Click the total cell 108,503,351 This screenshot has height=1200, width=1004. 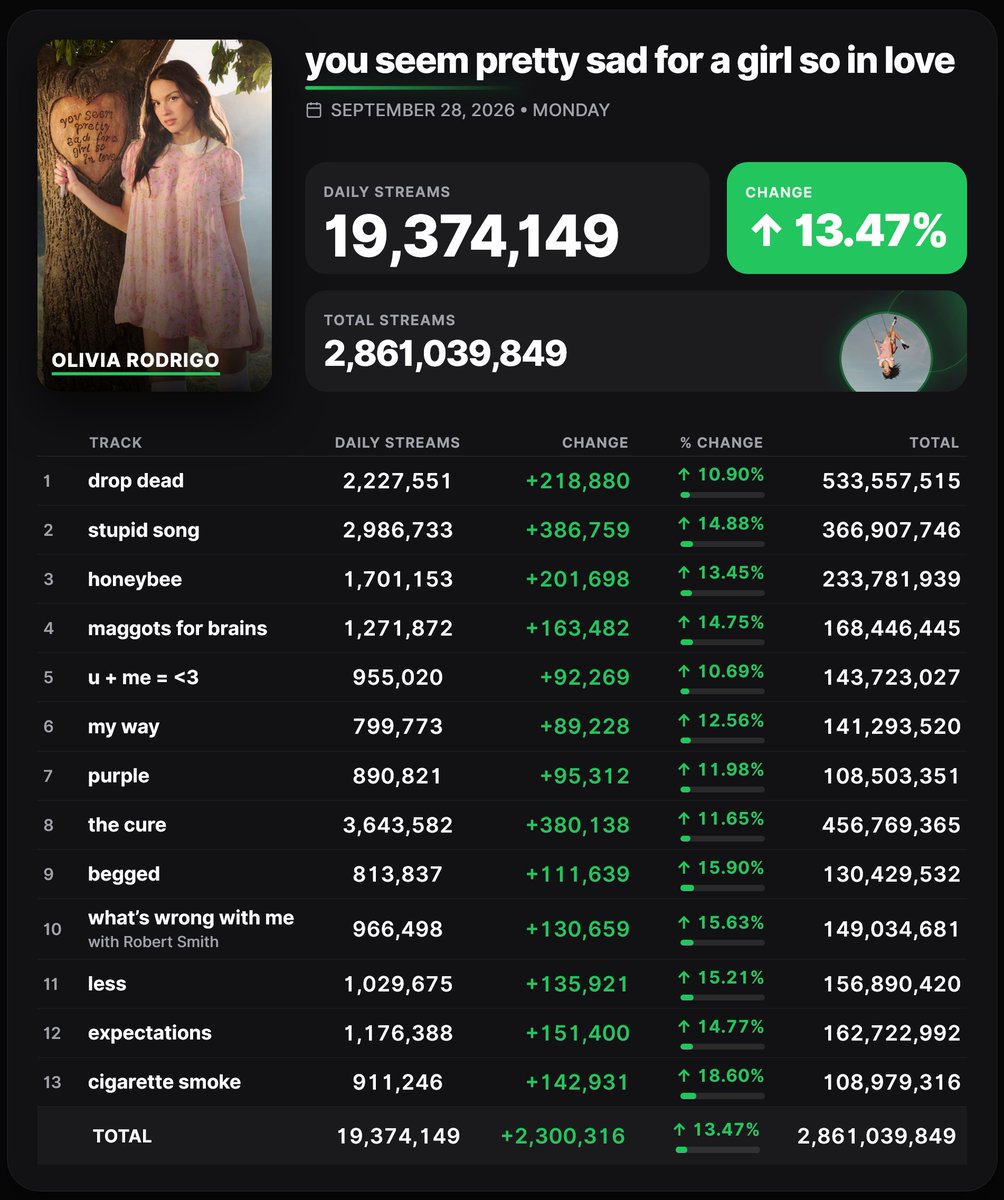point(891,776)
